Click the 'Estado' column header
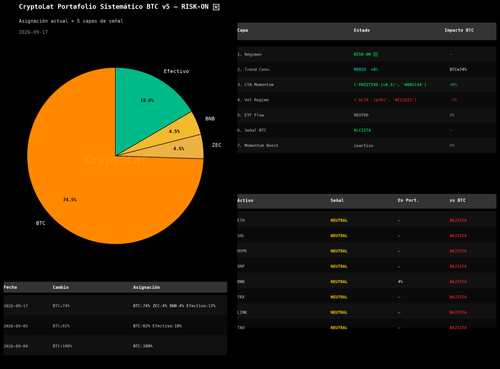 362,30
